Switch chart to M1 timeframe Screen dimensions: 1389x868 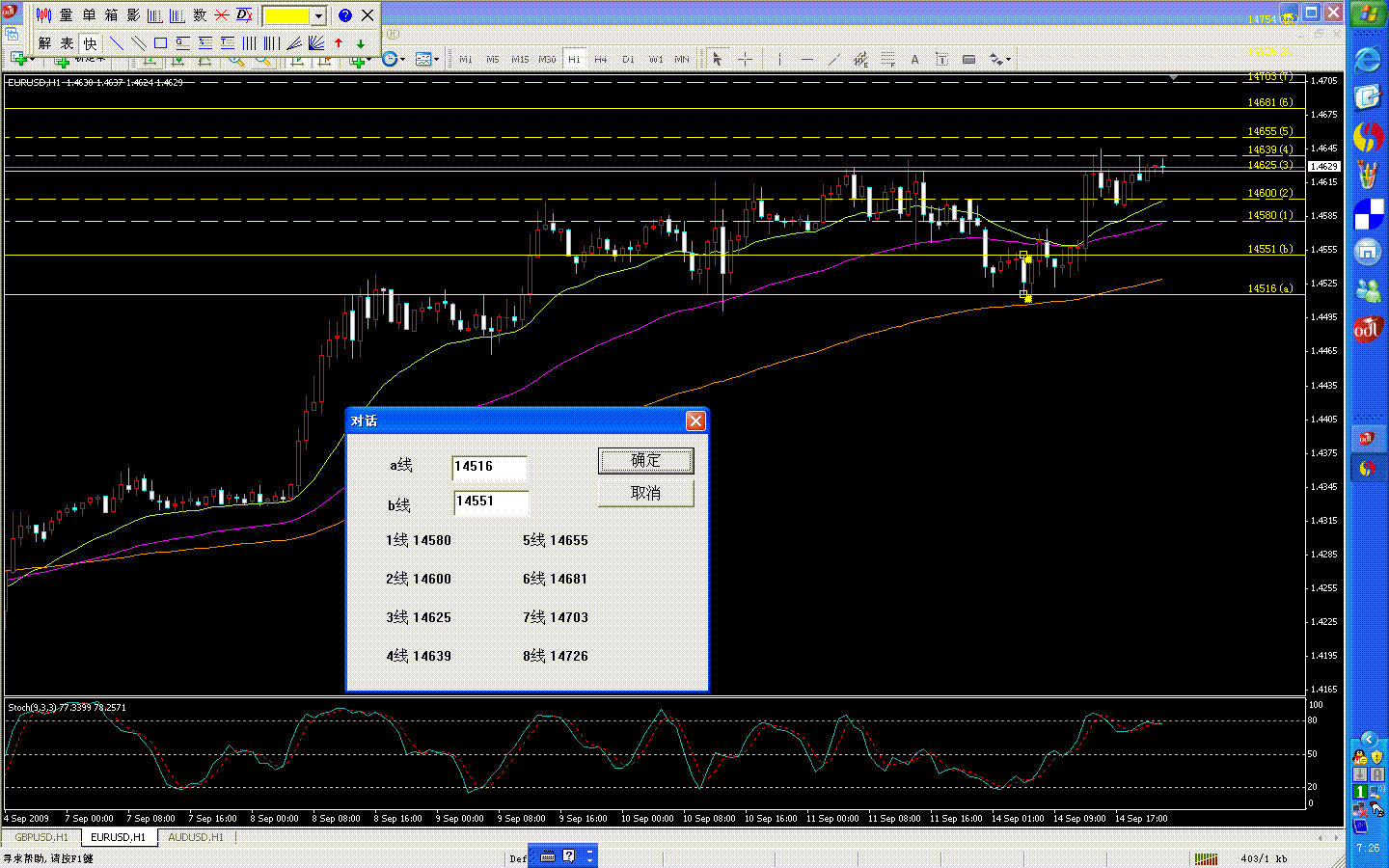pyautogui.click(x=466, y=60)
